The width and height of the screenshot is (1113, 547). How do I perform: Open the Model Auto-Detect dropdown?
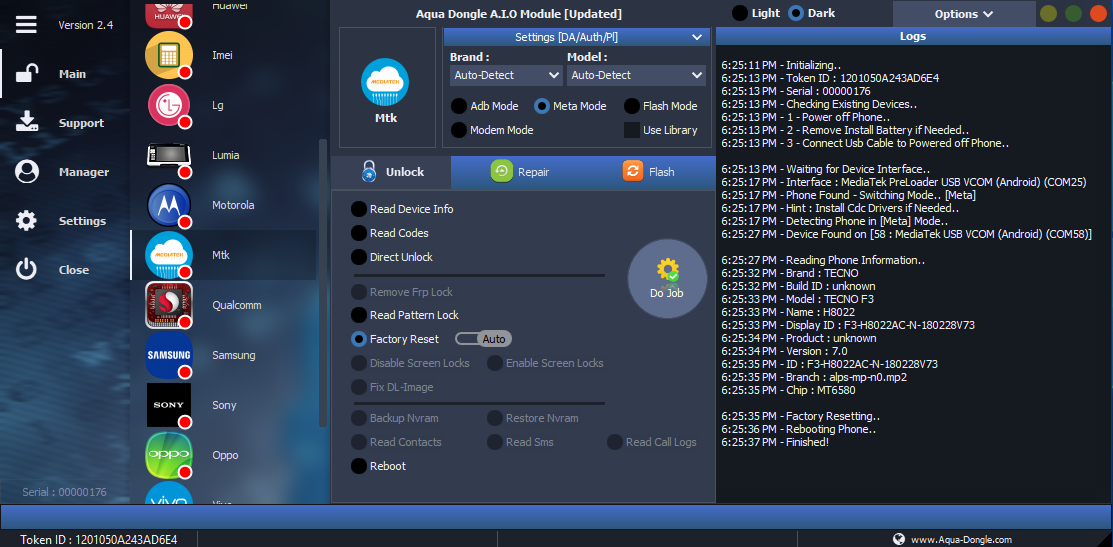point(636,75)
